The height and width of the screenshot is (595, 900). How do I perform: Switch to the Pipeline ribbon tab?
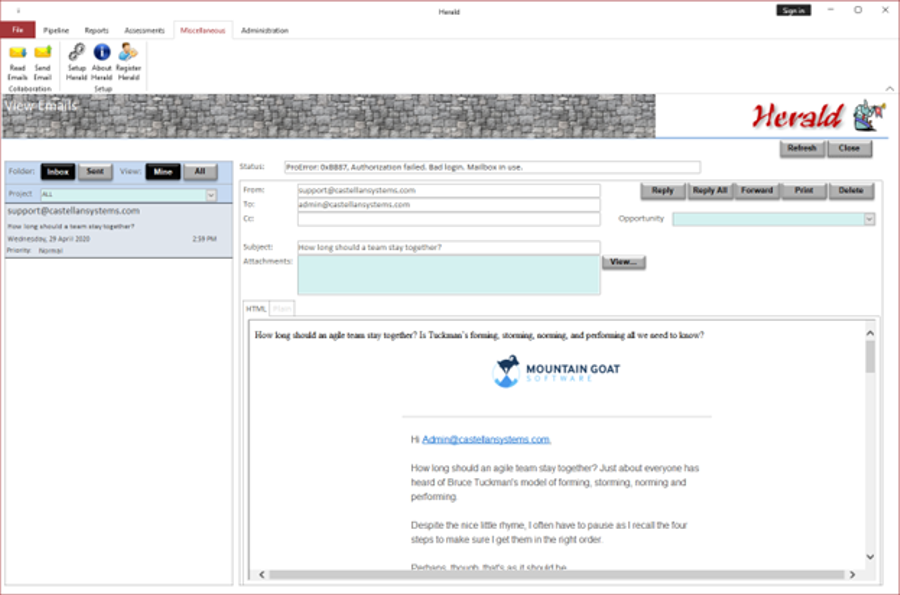pyautogui.click(x=56, y=30)
